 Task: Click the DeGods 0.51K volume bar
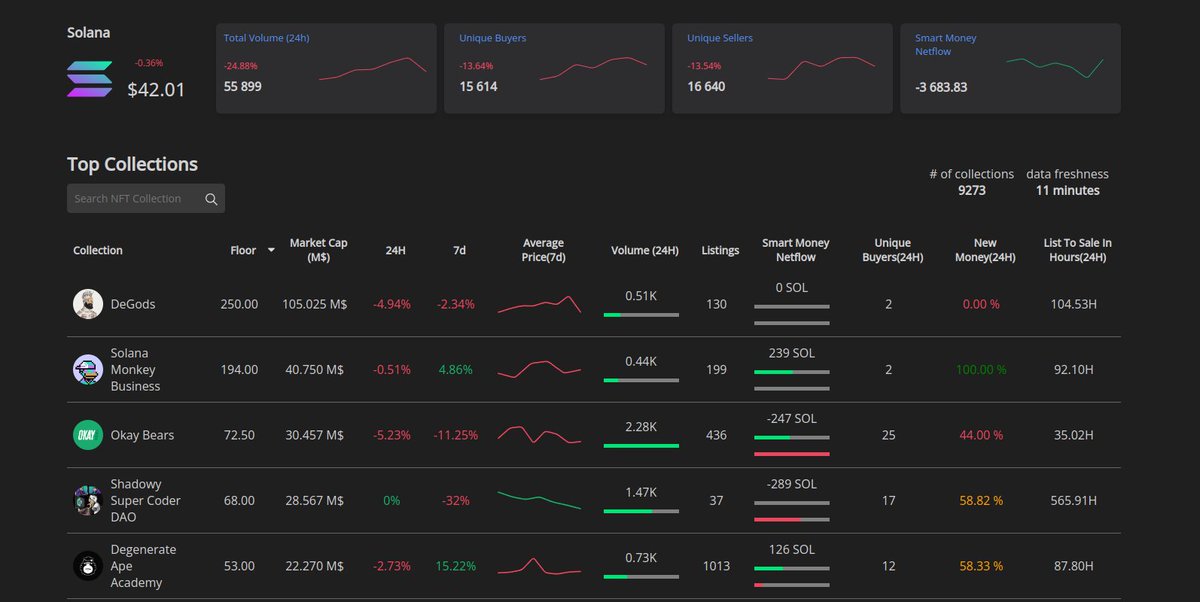coord(641,314)
